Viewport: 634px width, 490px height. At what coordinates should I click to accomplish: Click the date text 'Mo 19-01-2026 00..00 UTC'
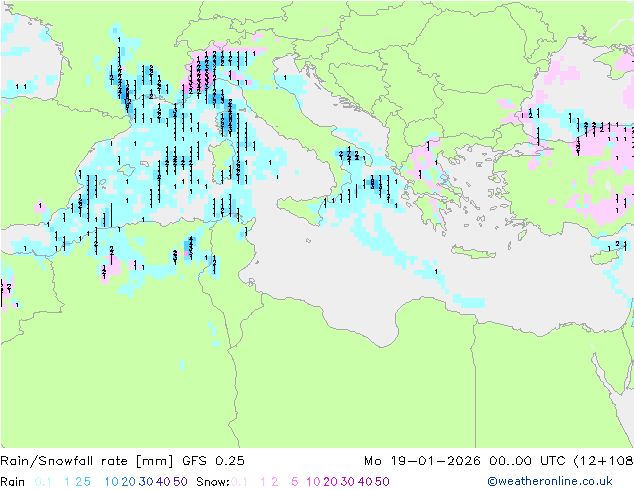click(466, 461)
